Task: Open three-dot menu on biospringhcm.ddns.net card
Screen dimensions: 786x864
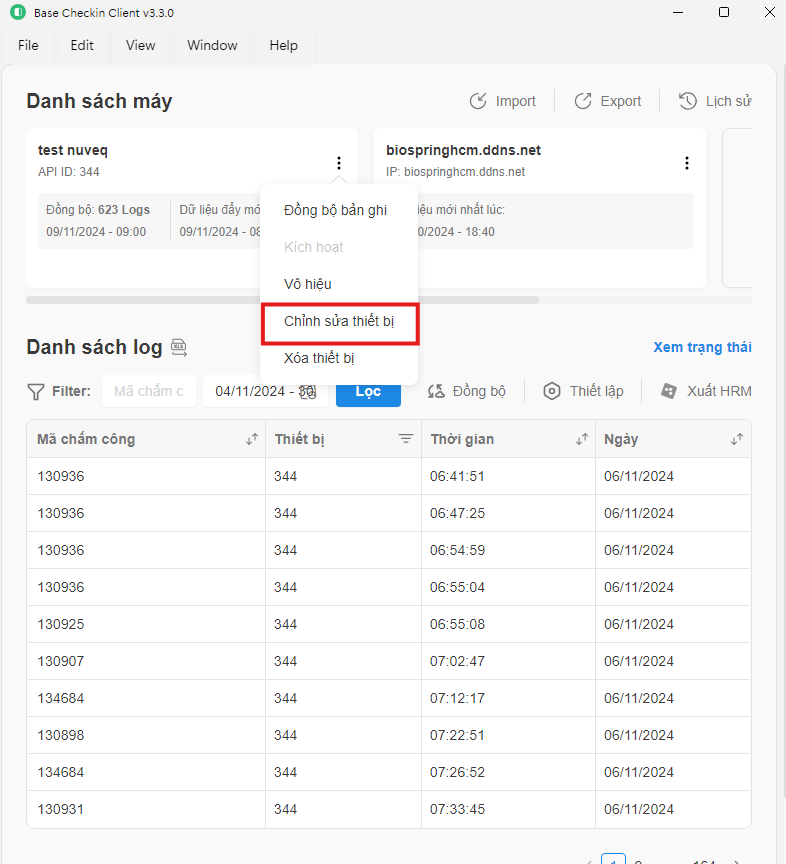Action: [686, 163]
